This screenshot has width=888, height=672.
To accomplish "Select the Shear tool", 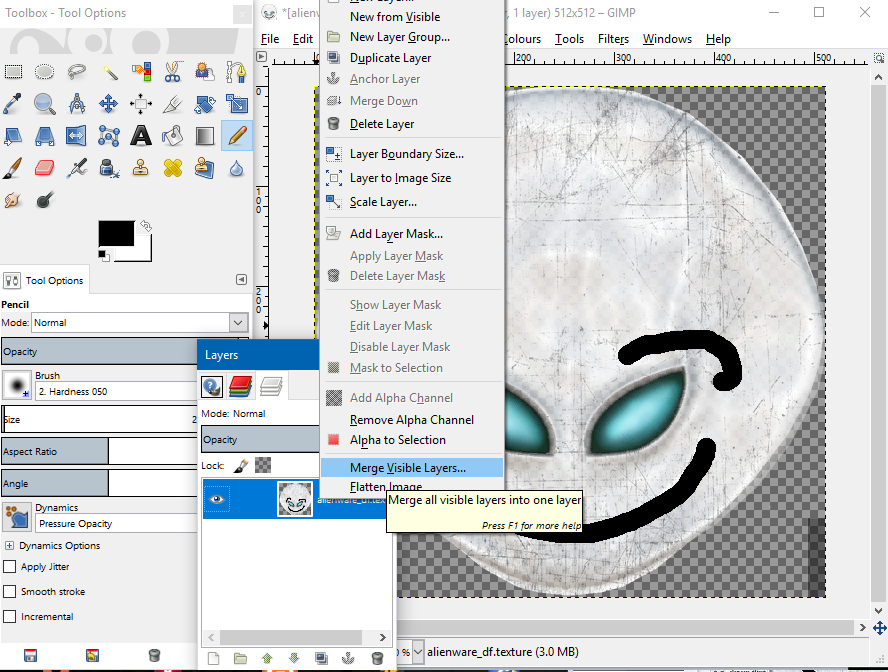I will 13,136.
